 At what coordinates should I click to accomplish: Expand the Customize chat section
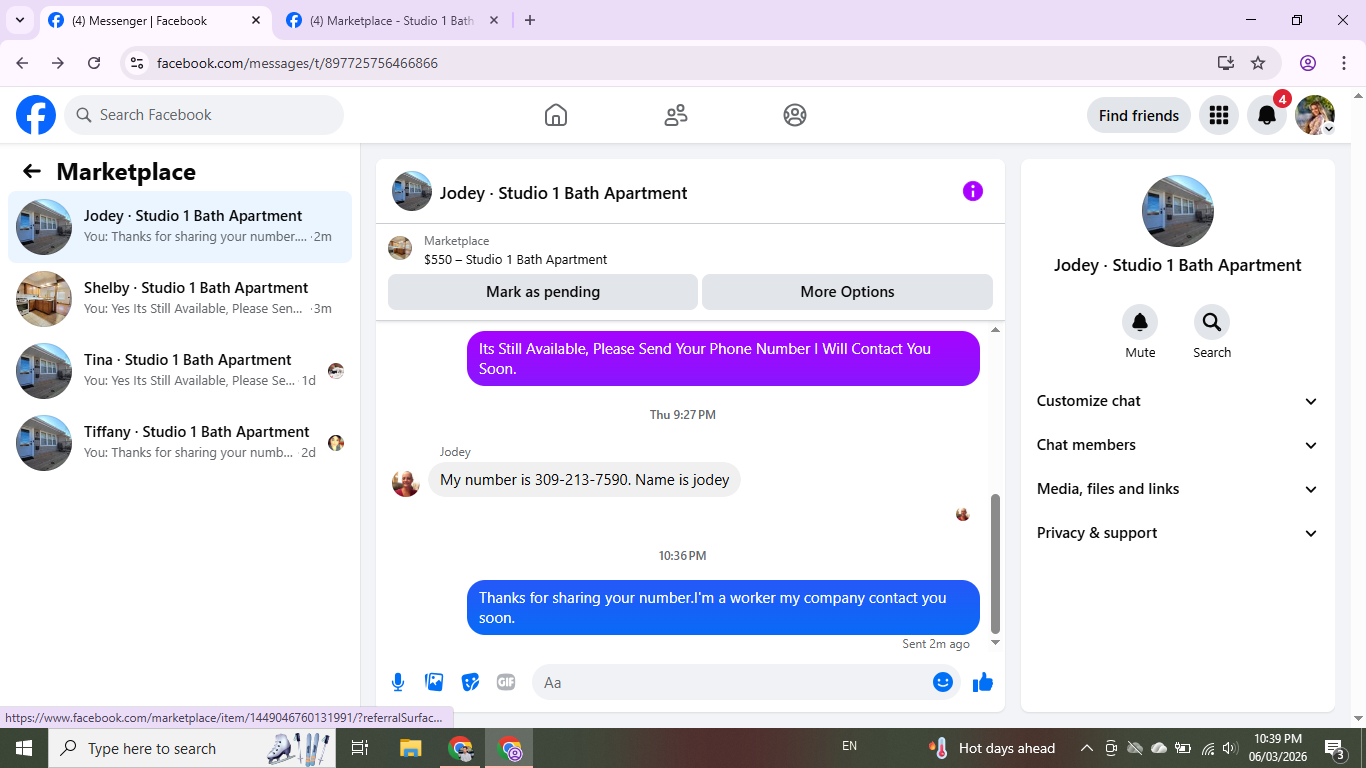[x=1178, y=401]
